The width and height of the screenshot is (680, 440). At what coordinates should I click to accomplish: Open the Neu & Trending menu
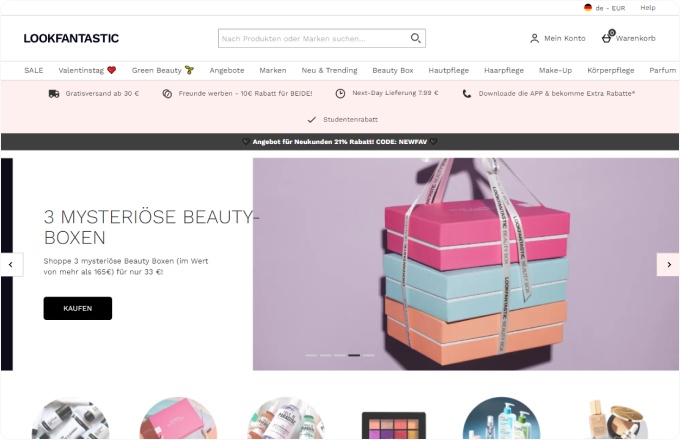click(x=330, y=70)
